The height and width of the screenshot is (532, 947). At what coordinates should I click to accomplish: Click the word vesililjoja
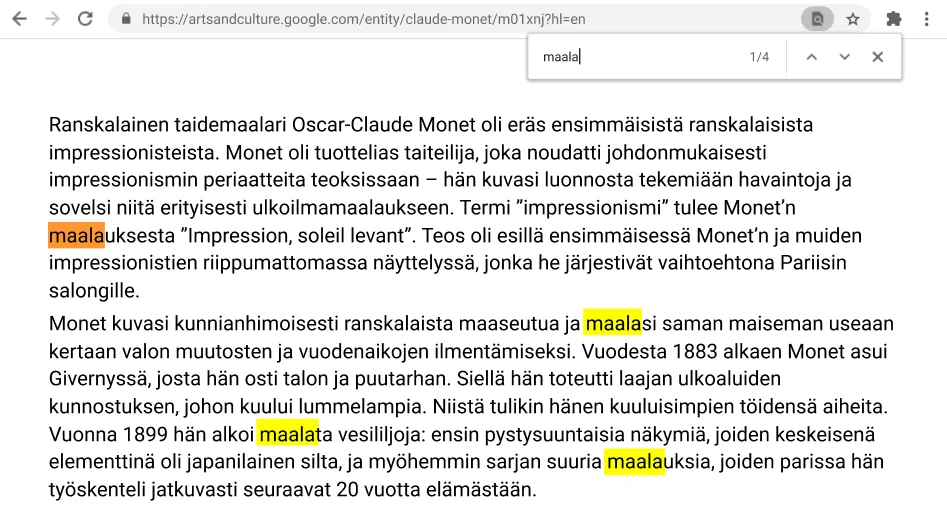tap(381, 434)
